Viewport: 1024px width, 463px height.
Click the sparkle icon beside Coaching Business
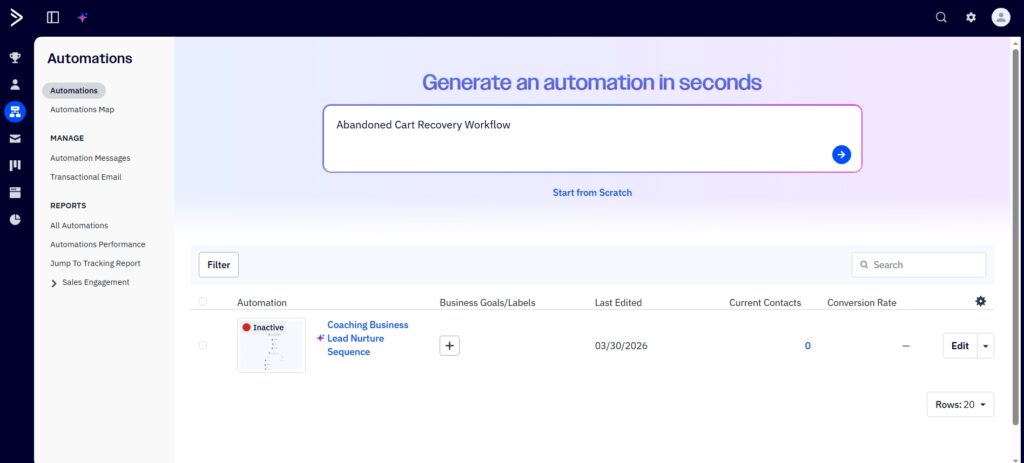pos(320,338)
